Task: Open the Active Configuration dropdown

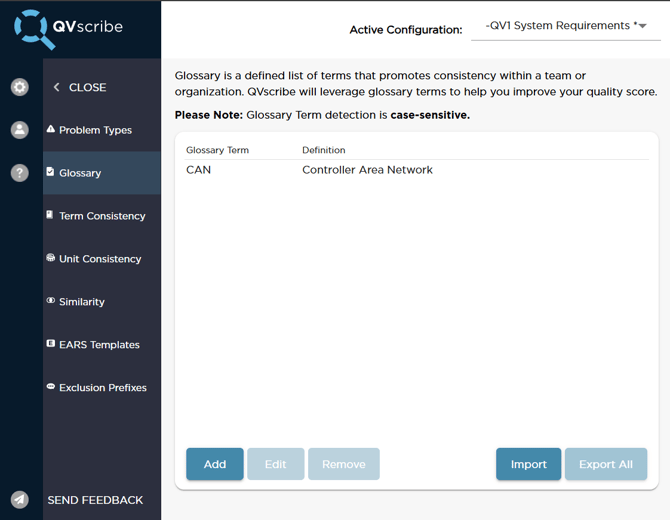Action: (565, 26)
